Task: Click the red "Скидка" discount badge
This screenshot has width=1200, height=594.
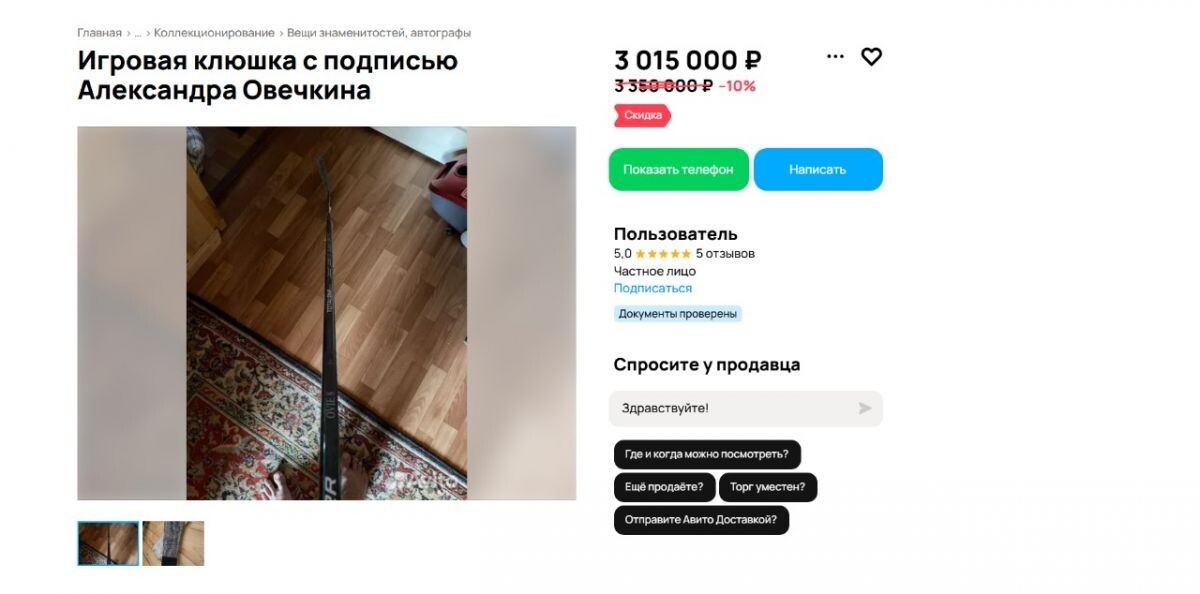Action: tap(642, 115)
